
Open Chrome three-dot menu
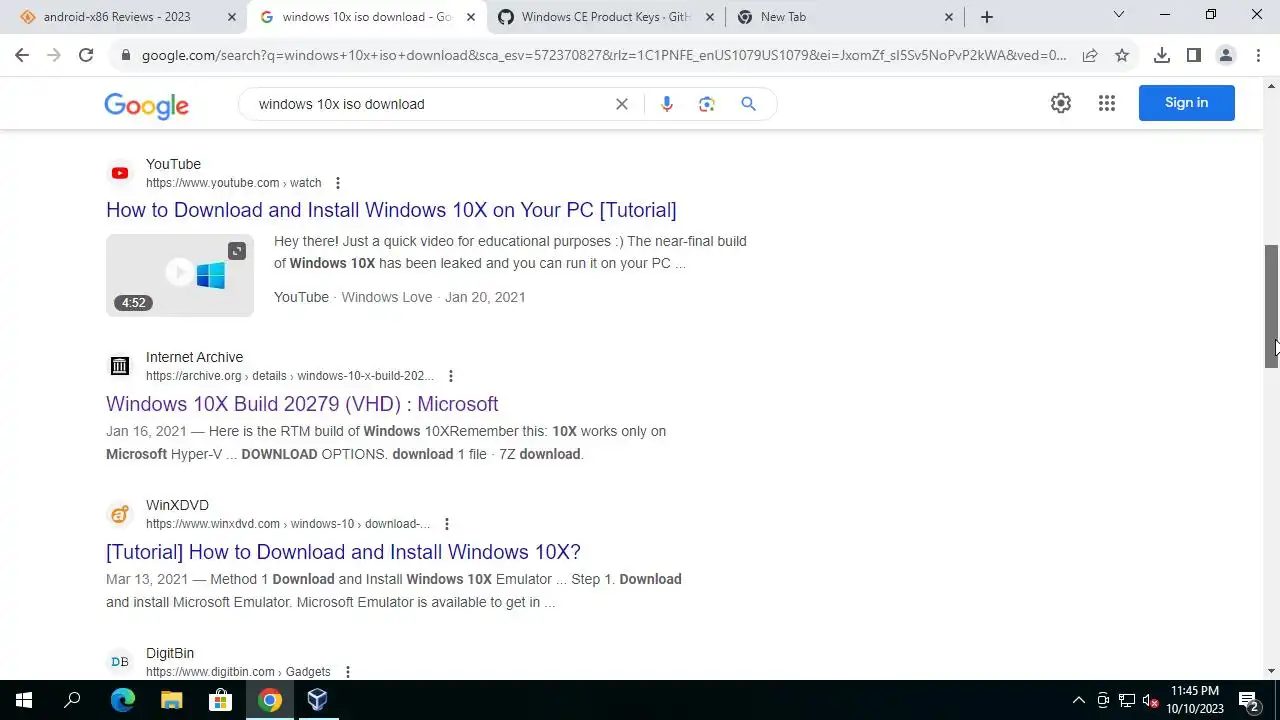coord(1258,56)
